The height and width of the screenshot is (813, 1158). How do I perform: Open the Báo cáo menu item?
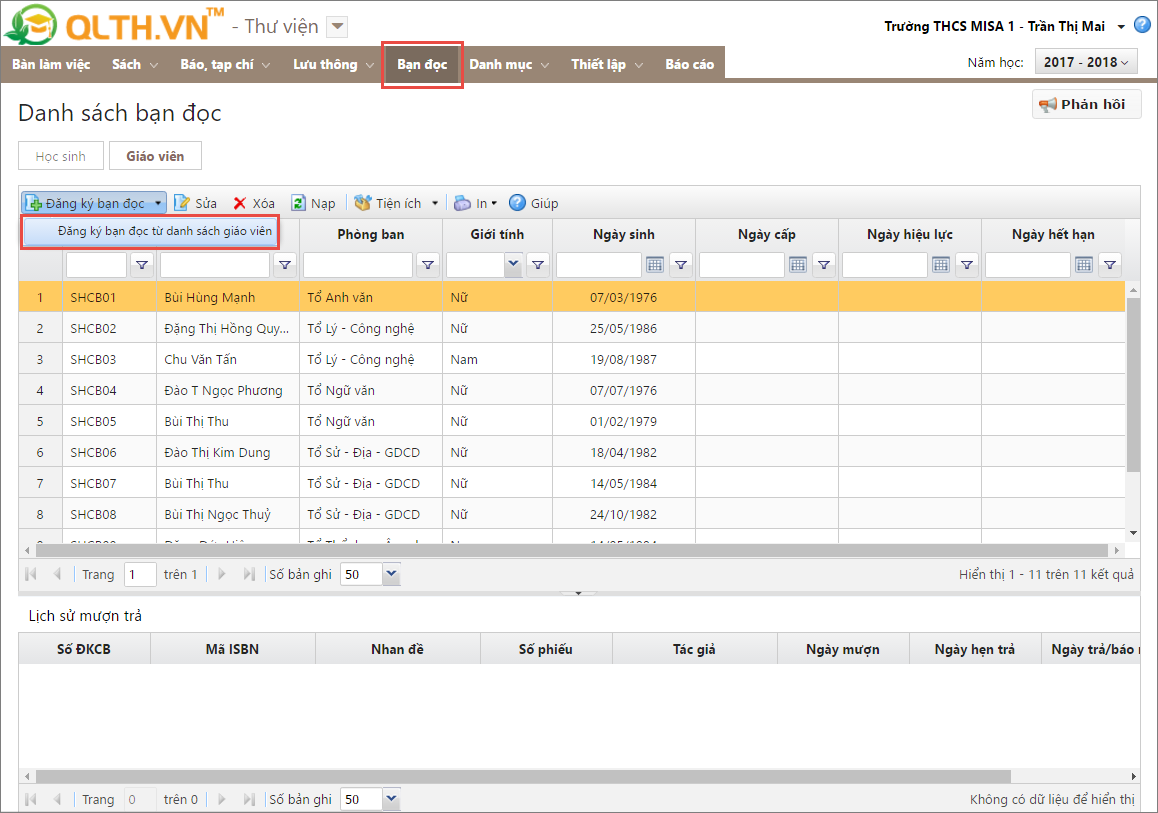coord(690,64)
